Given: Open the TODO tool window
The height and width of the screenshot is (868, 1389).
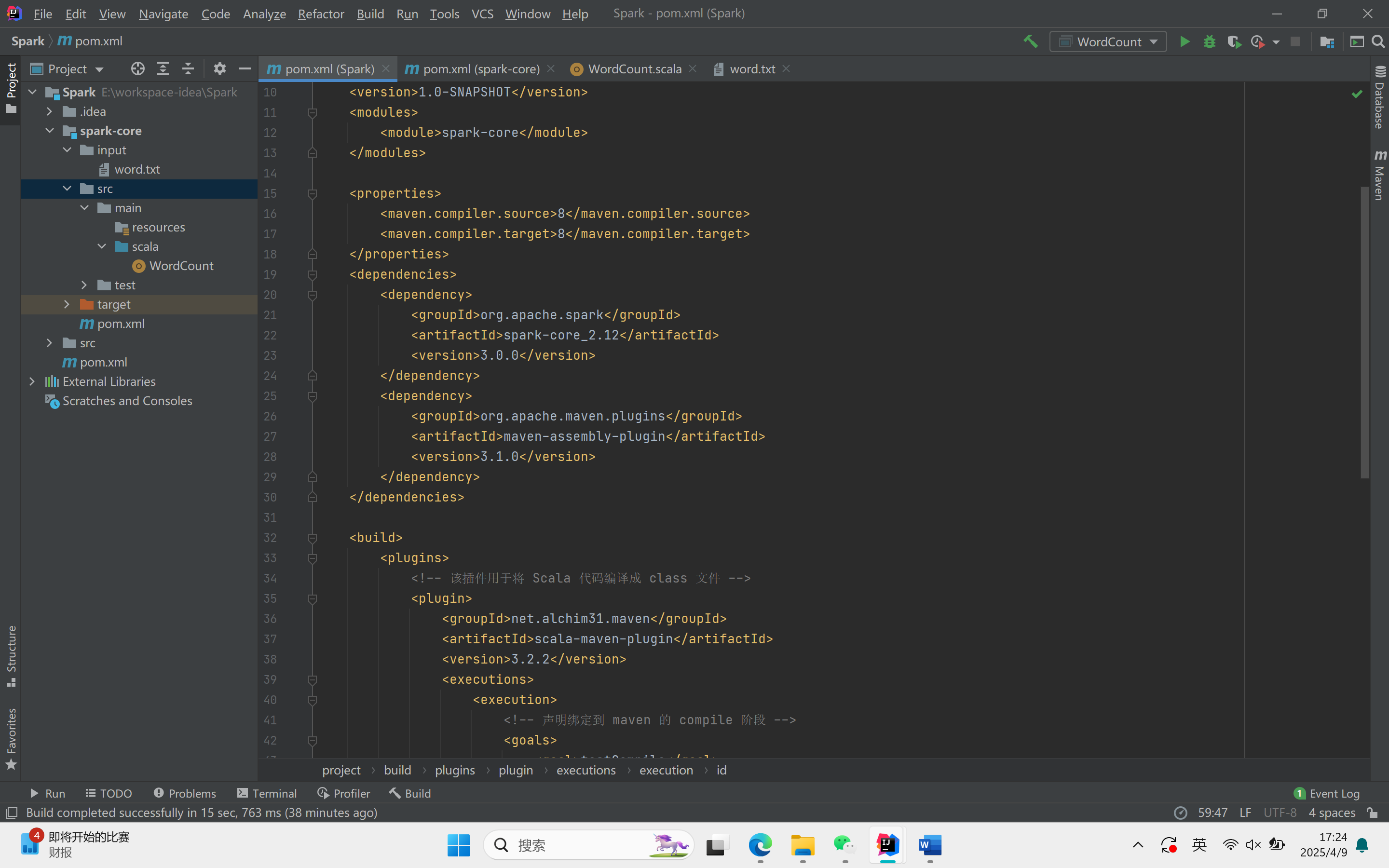Looking at the screenshot, I should tap(109, 793).
